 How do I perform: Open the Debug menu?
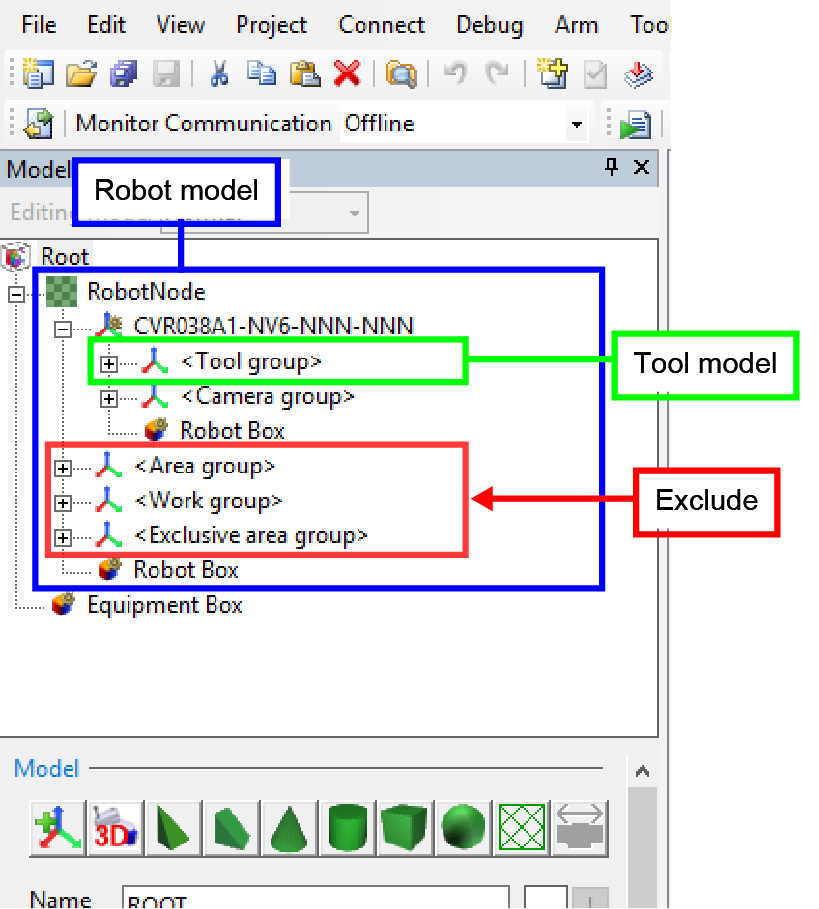[490, 25]
